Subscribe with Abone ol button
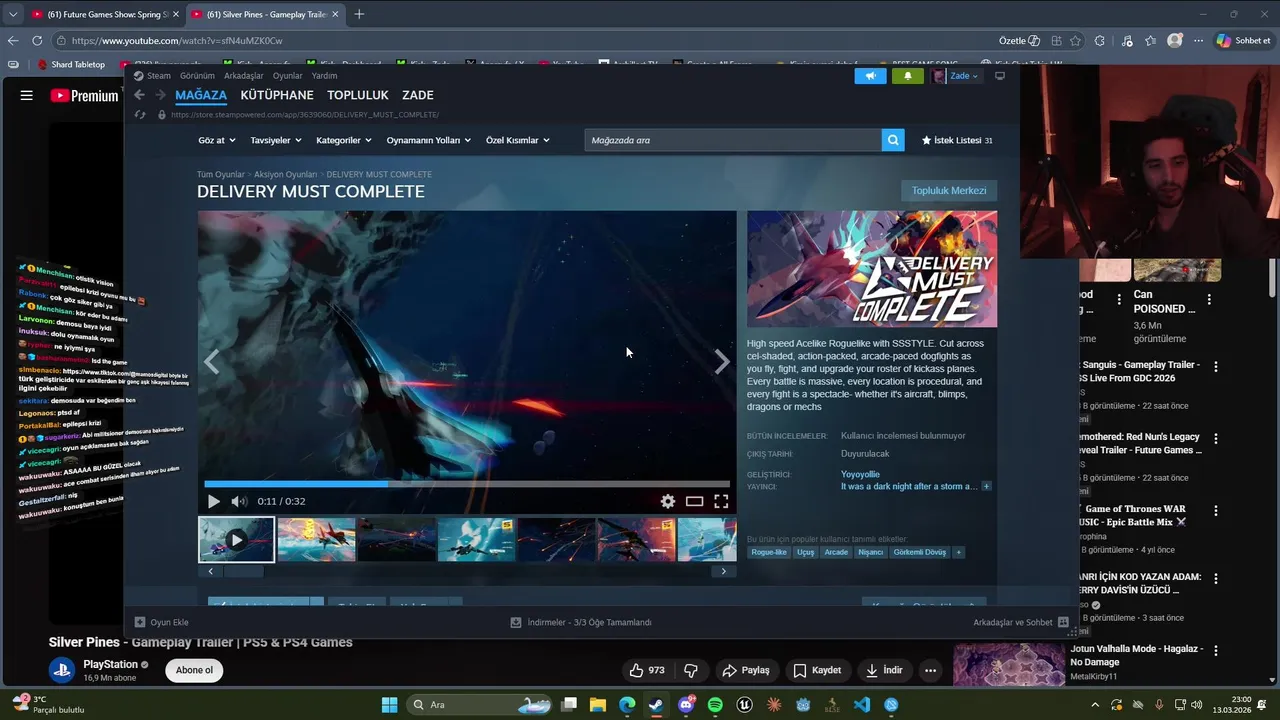 tap(194, 670)
